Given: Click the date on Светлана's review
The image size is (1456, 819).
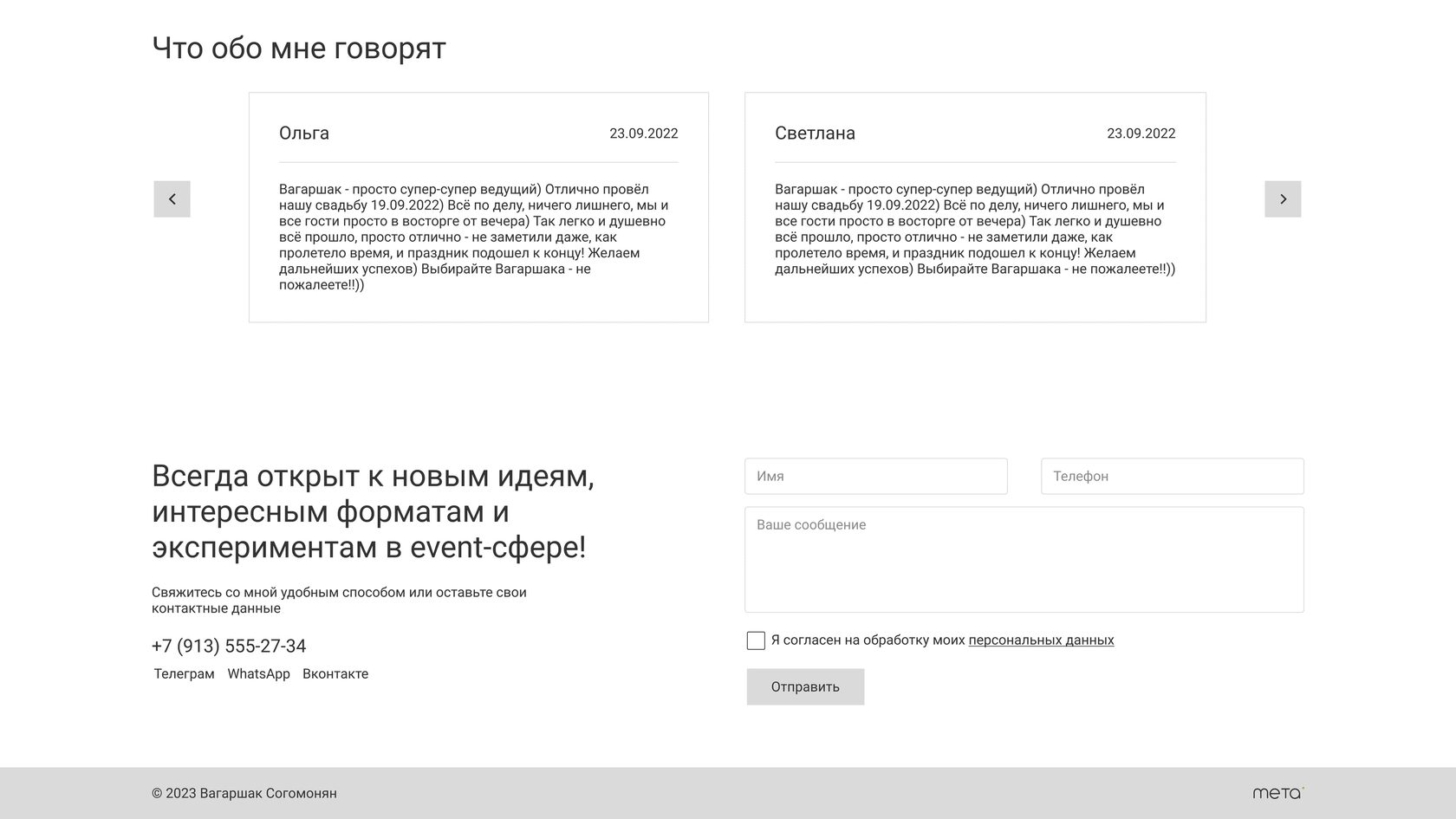Looking at the screenshot, I should [1141, 133].
